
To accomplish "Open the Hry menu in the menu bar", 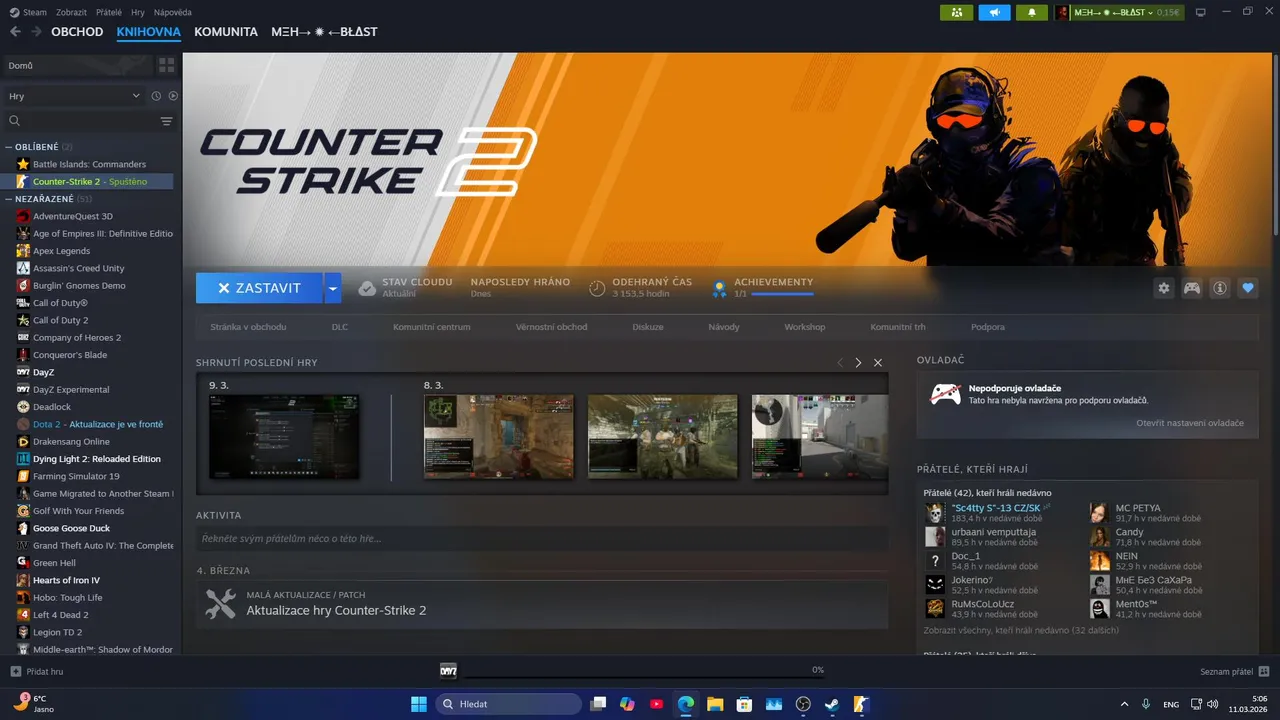I will point(138,12).
